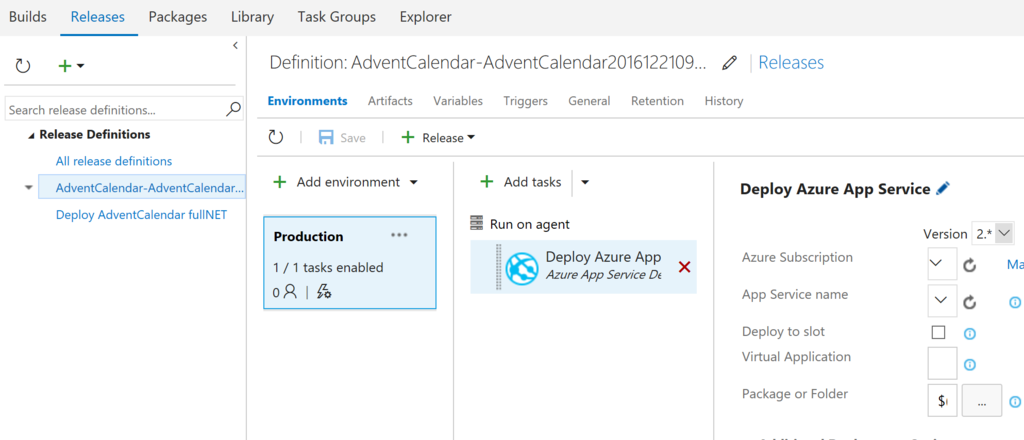Expand the Add environment dropdown arrow

pos(413,183)
